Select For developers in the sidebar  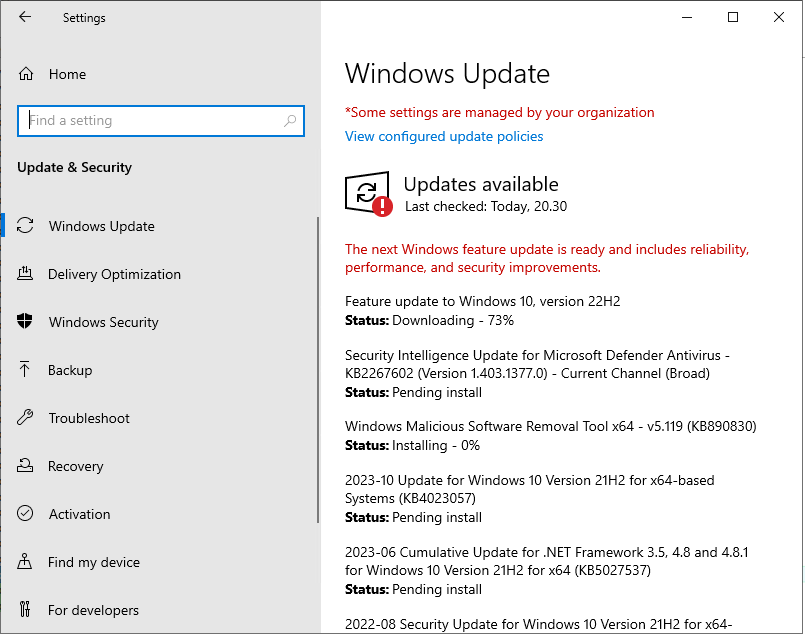[x=96, y=610]
